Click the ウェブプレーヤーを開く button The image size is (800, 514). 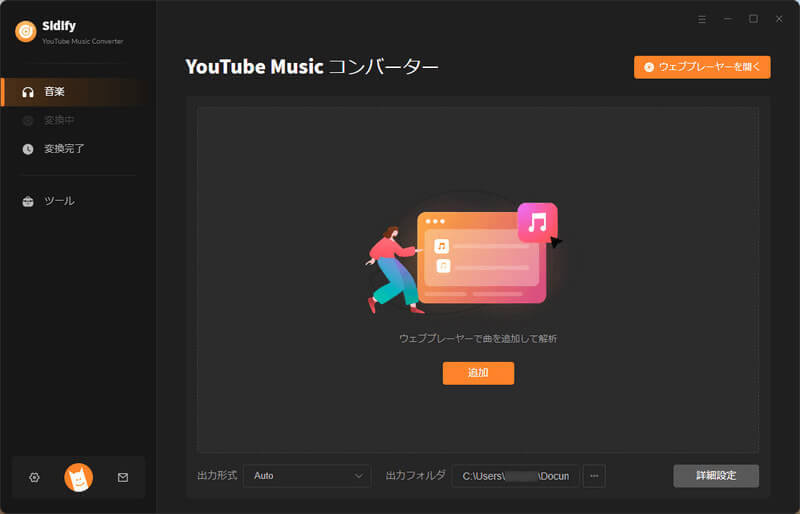point(702,67)
